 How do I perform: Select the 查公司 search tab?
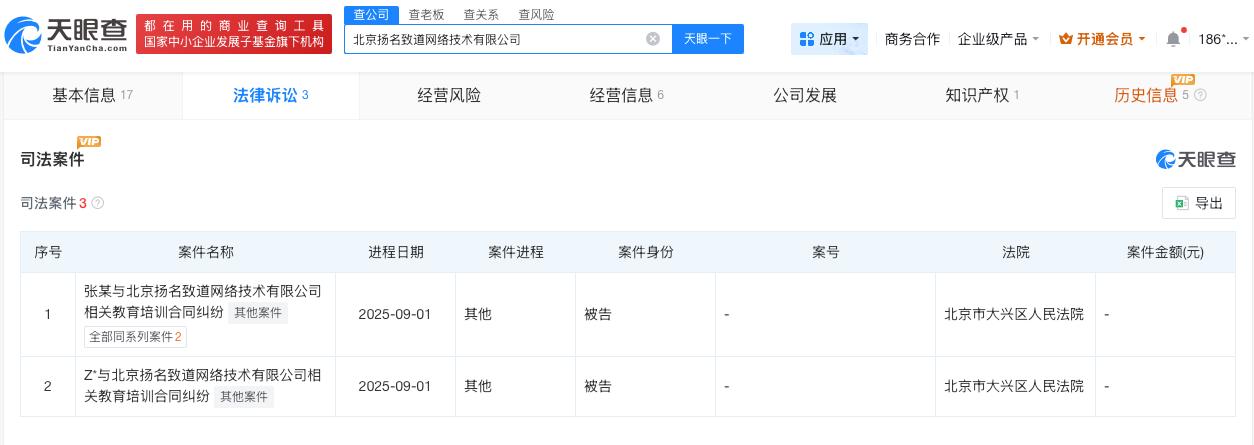(371, 14)
